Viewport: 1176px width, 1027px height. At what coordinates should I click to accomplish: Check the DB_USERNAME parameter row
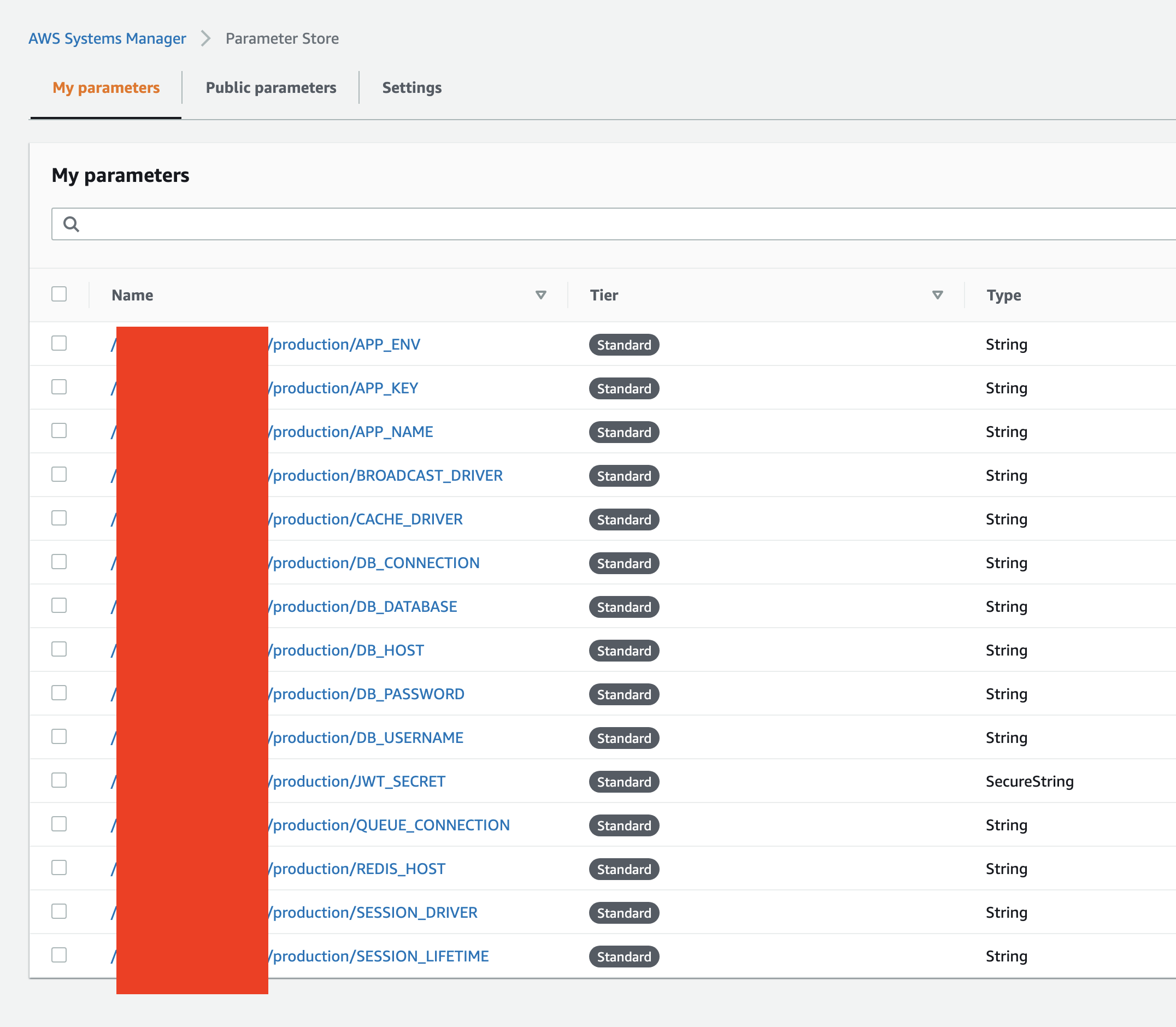pos(59,736)
